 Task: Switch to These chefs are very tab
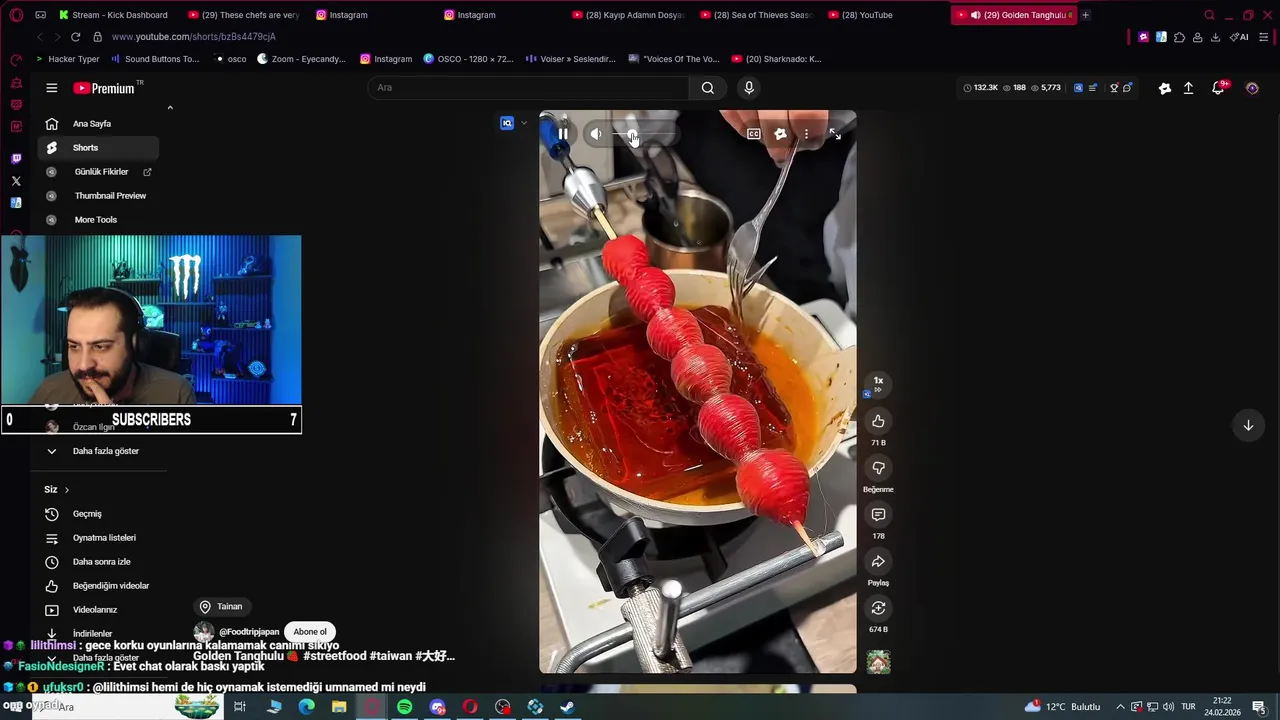tap(244, 15)
